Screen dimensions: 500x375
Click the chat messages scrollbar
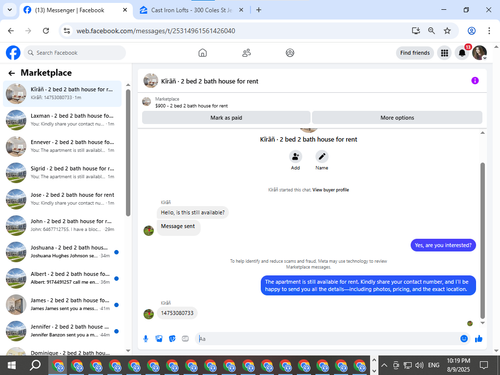[482, 240]
